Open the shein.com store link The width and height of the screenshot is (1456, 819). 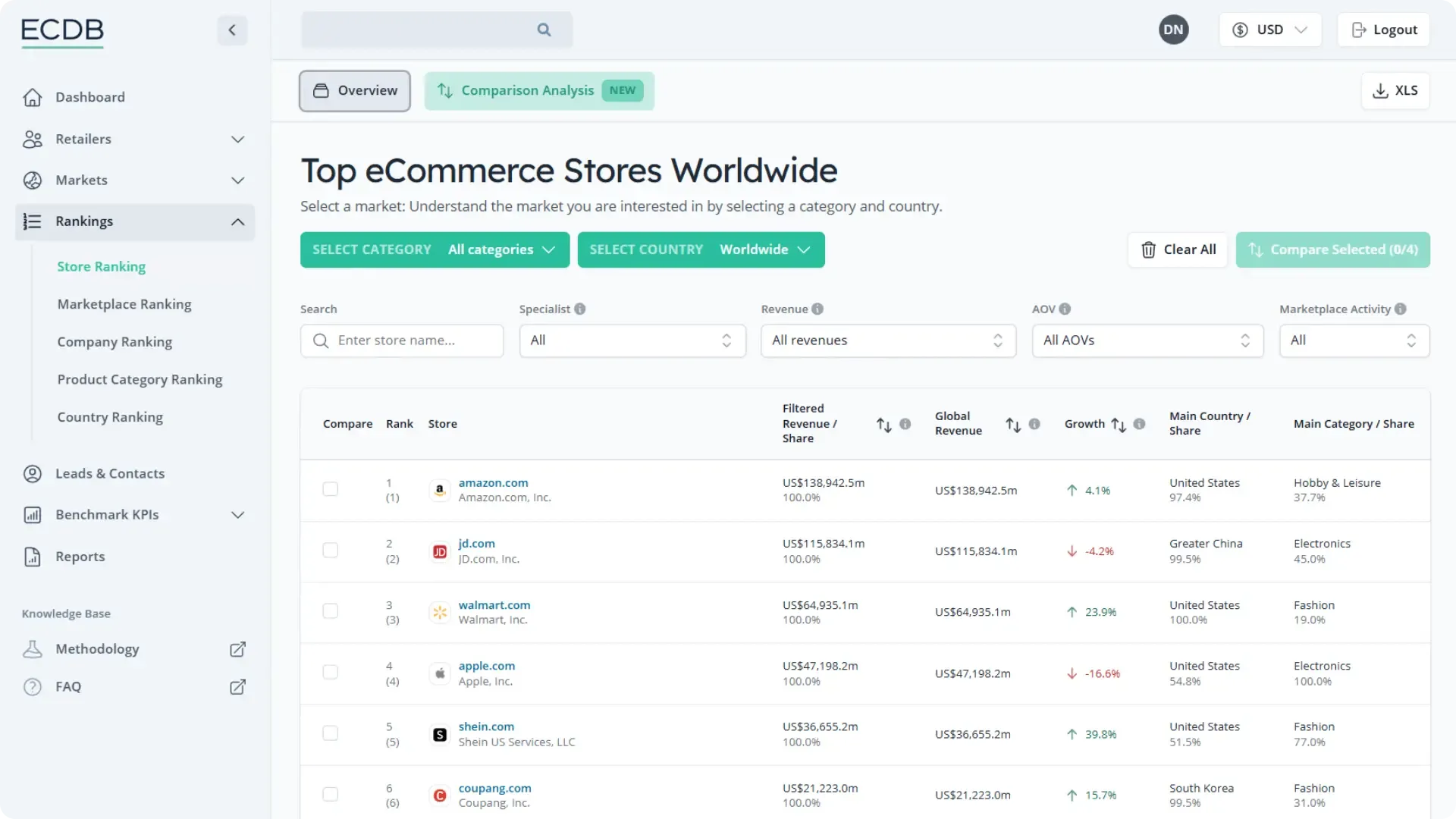pos(486,726)
